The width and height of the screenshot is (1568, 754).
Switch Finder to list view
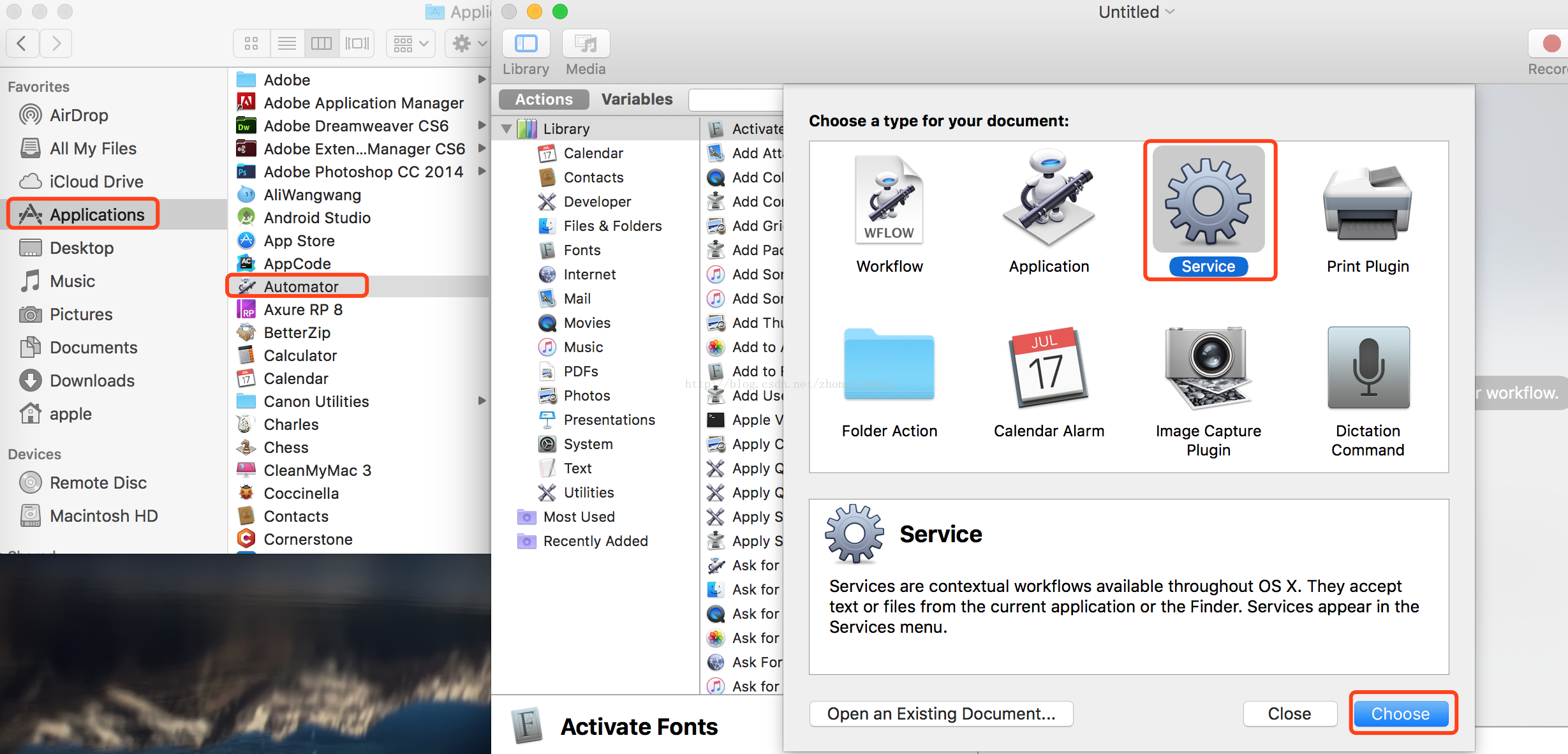point(287,43)
